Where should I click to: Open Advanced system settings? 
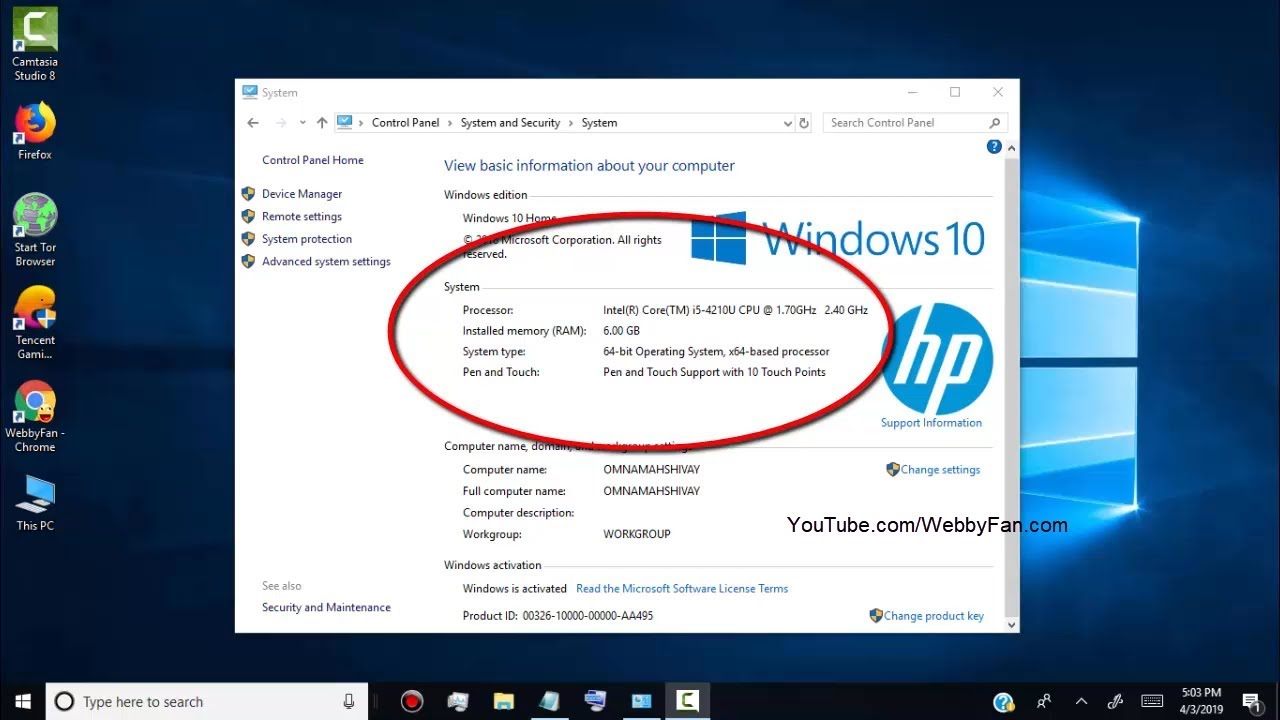(x=326, y=262)
